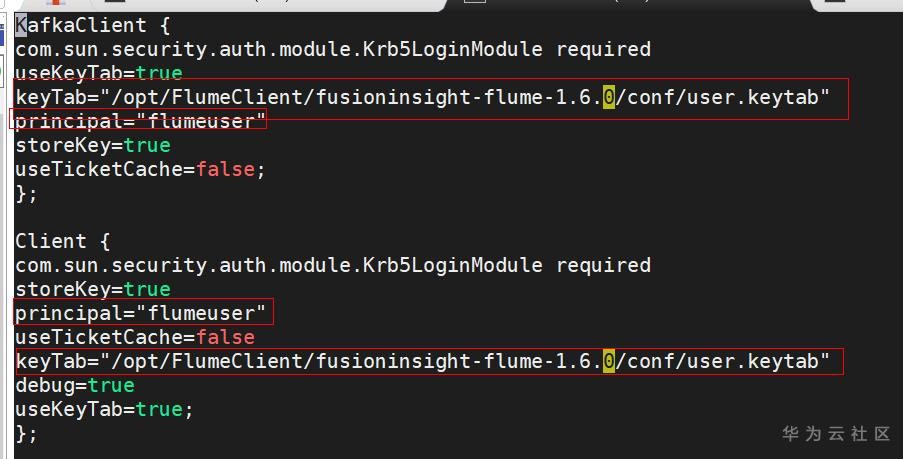Click the first useKeyTab=true line in KafkaClient
The image size is (903, 459).
[x=98, y=73]
